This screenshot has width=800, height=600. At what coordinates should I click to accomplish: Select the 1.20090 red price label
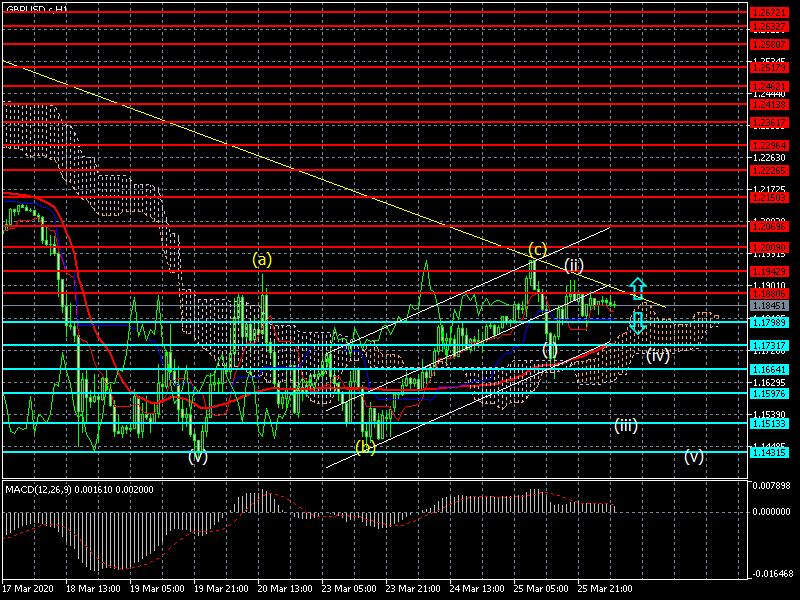click(769, 247)
